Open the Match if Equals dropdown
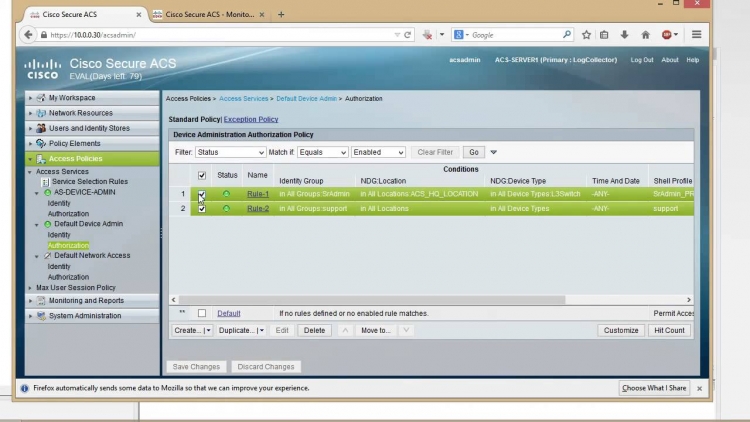 (x=322, y=152)
